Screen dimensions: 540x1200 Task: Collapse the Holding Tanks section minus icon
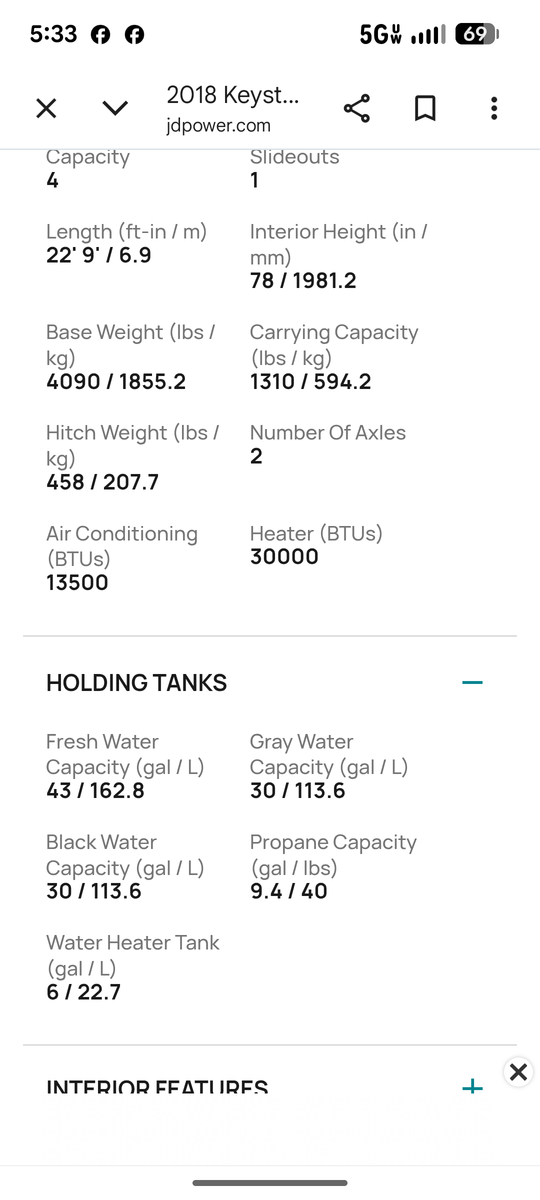click(x=472, y=683)
